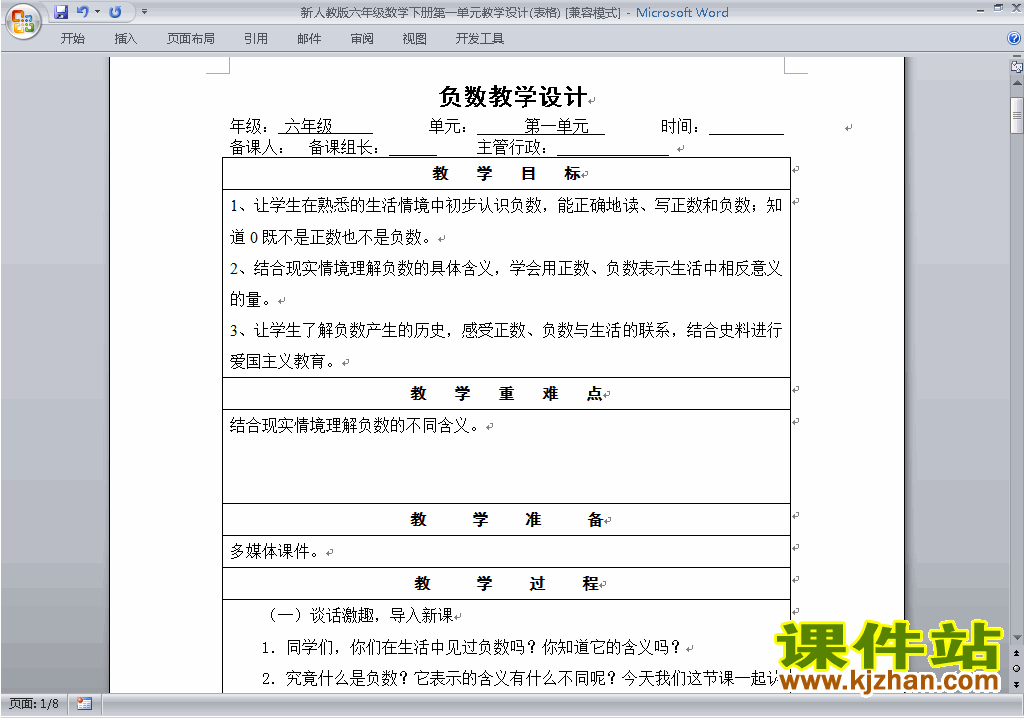This screenshot has height=718, width=1024.
Task: Click the text 爱国主义教育。
Action: [283, 361]
